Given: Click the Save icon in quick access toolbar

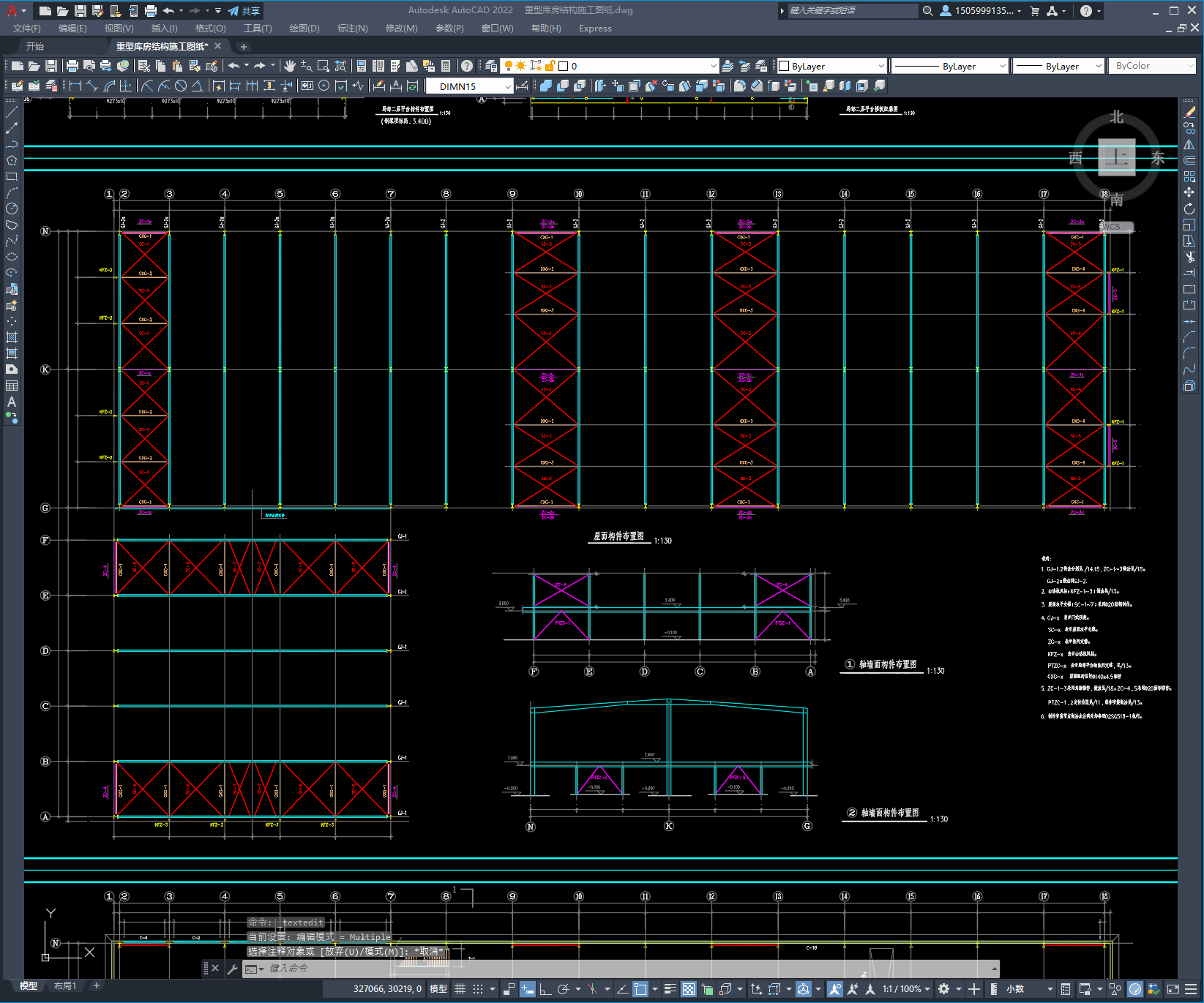Looking at the screenshot, I should click(x=81, y=11).
